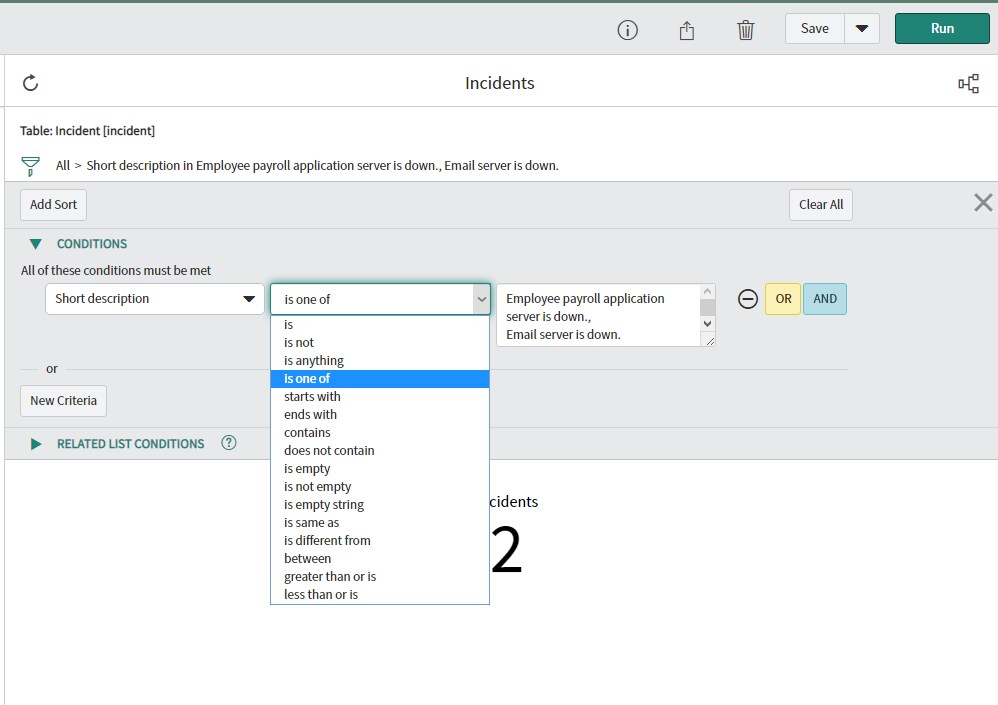Select 'is different from' operator option
This screenshot has height=705, width=998.
(380, 540)
